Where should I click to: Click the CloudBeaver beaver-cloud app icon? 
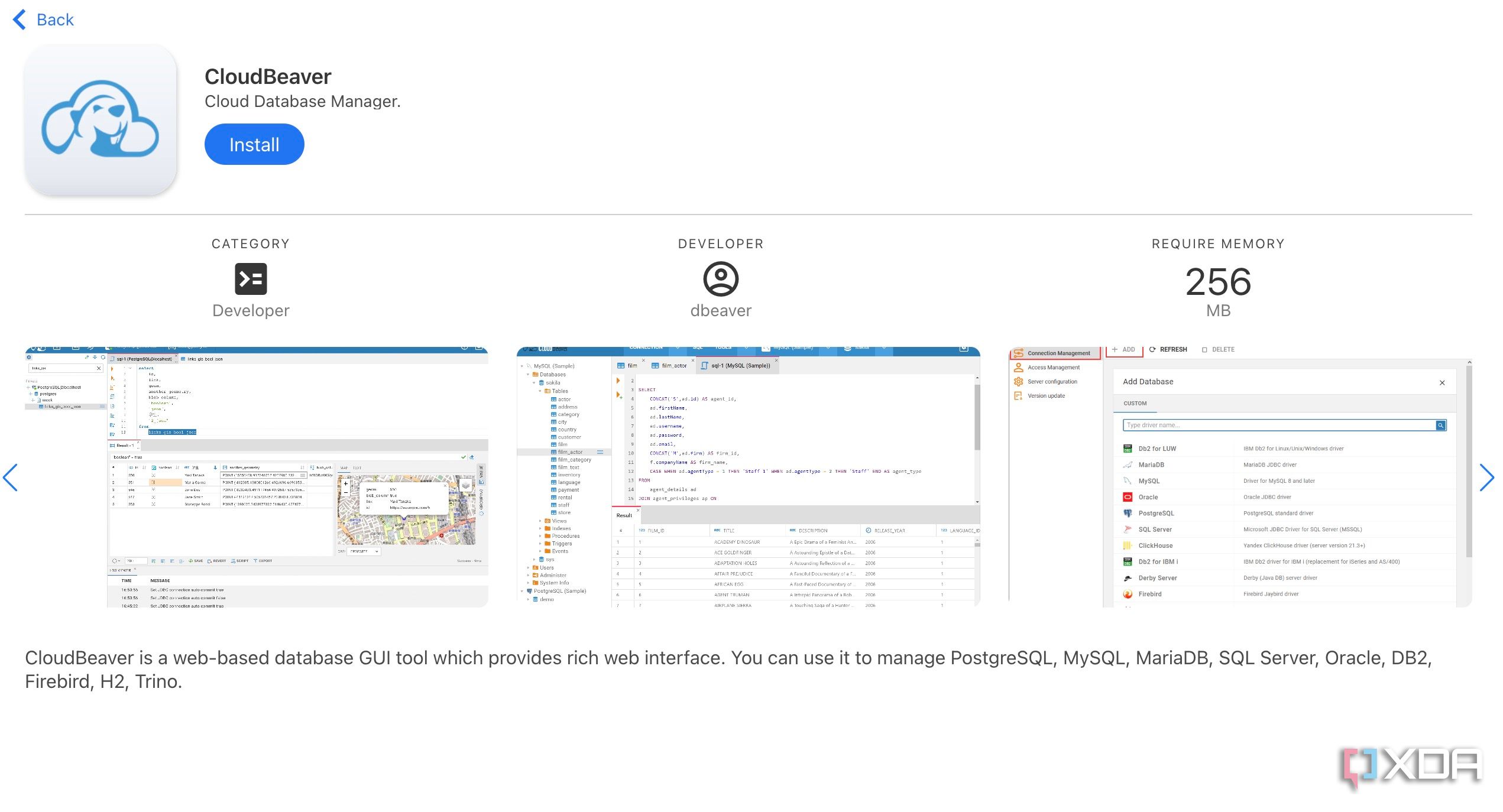[x=101, y=120]
